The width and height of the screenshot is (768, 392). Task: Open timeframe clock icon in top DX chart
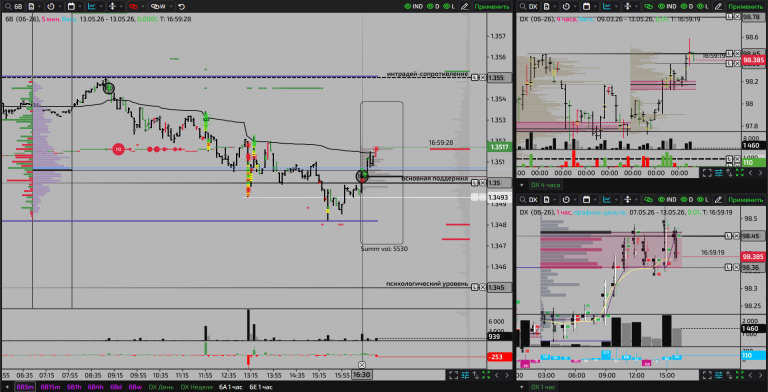[566, 6]
